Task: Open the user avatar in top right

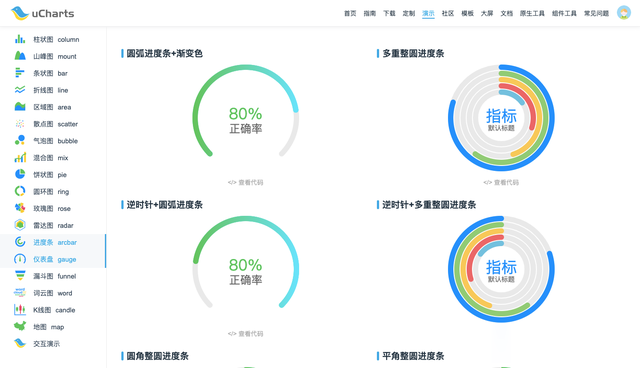Action: click(x=624, y=13)
